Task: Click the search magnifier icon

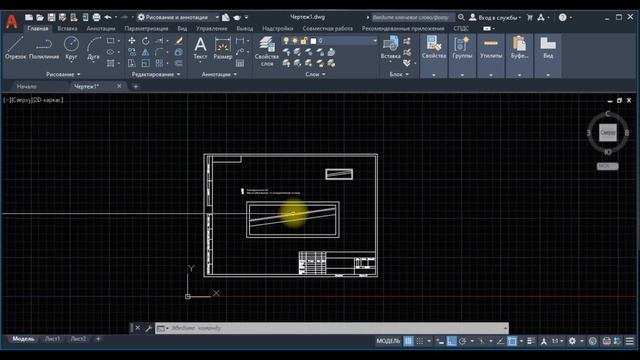Action: pos(461,17)
